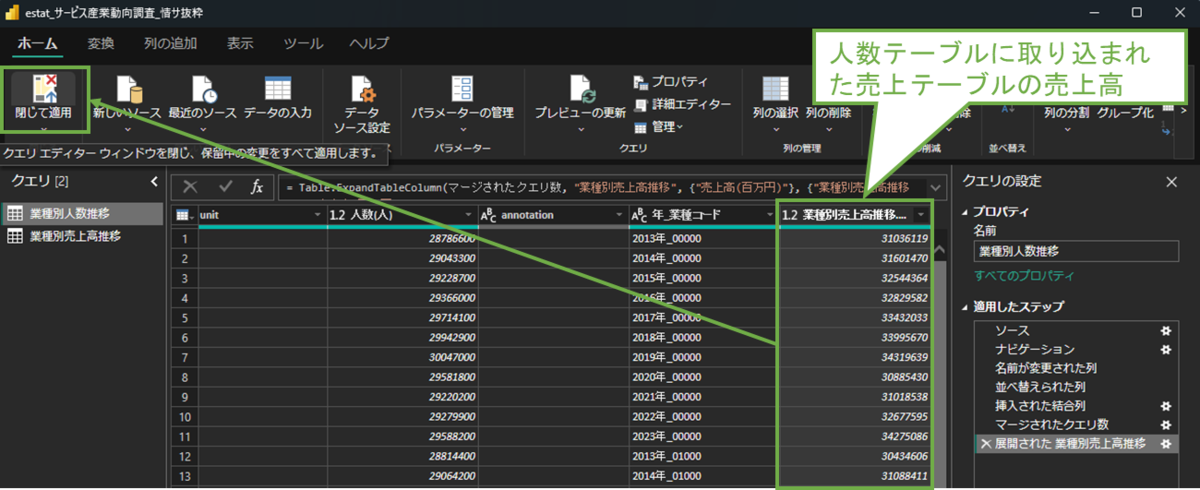The image size is (1200, 490).
Task: Click the 列の選択 icon
Action: click(x=776, y=89)
